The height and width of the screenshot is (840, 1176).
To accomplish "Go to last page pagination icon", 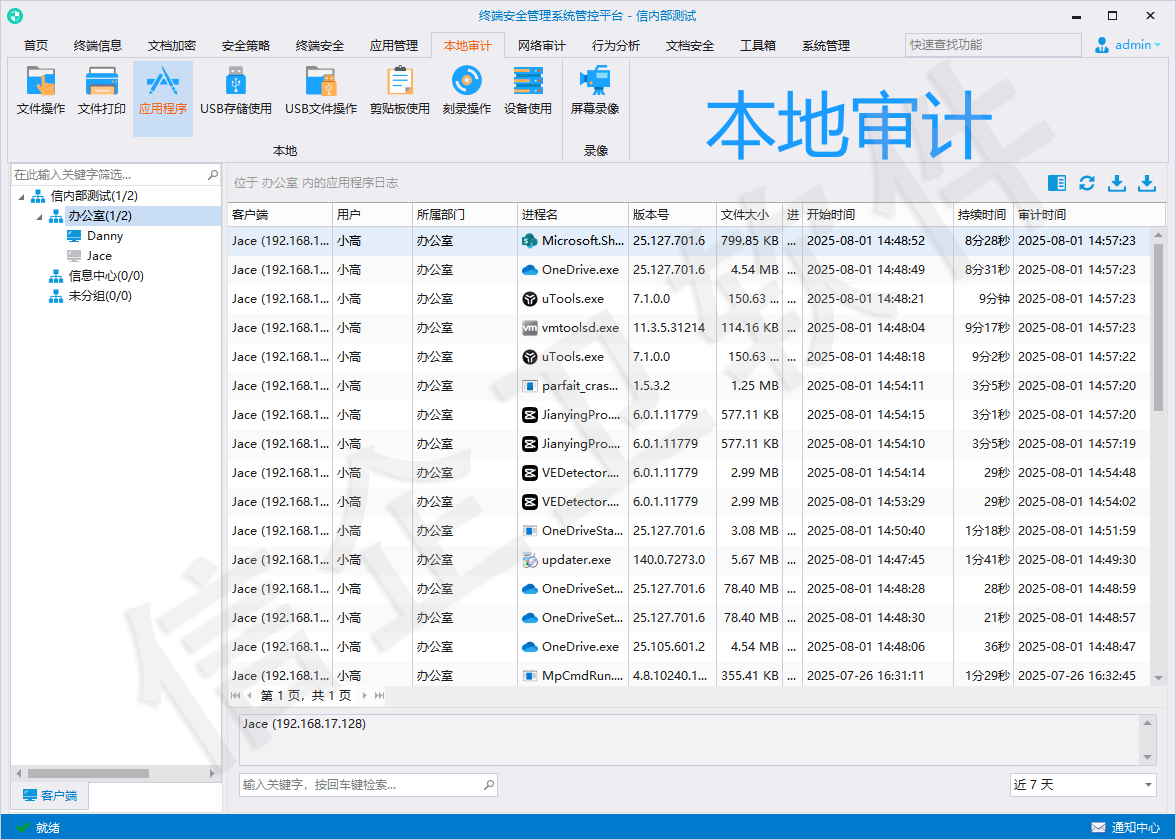I will (x=380, y=695).
